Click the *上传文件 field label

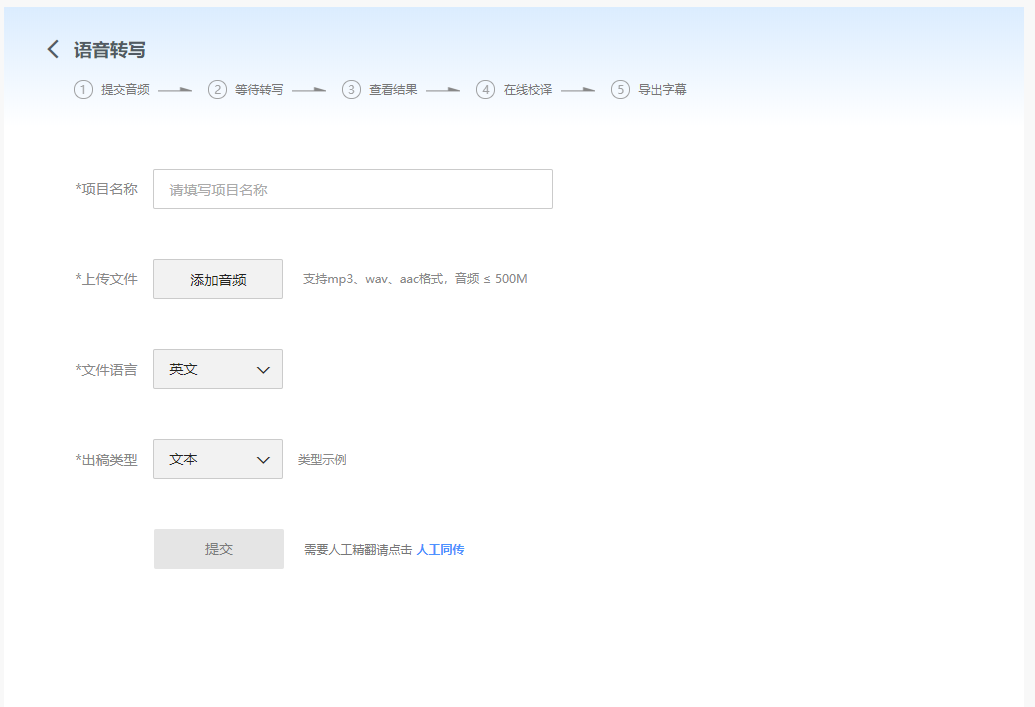(x=106, y=279)
